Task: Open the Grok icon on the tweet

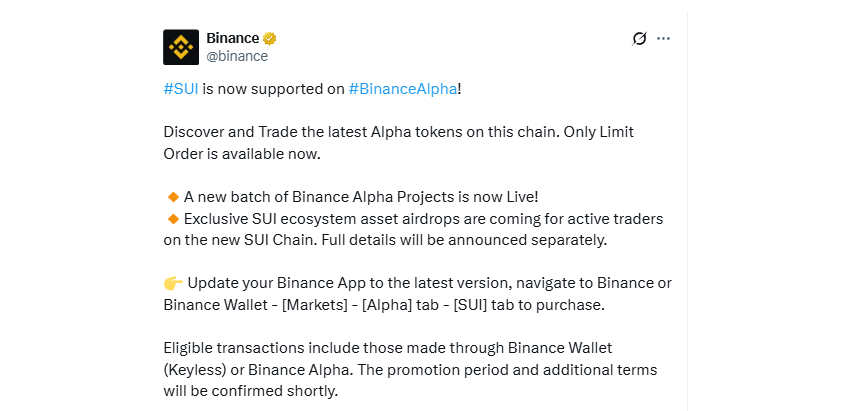Action: (x=640, y=39)
